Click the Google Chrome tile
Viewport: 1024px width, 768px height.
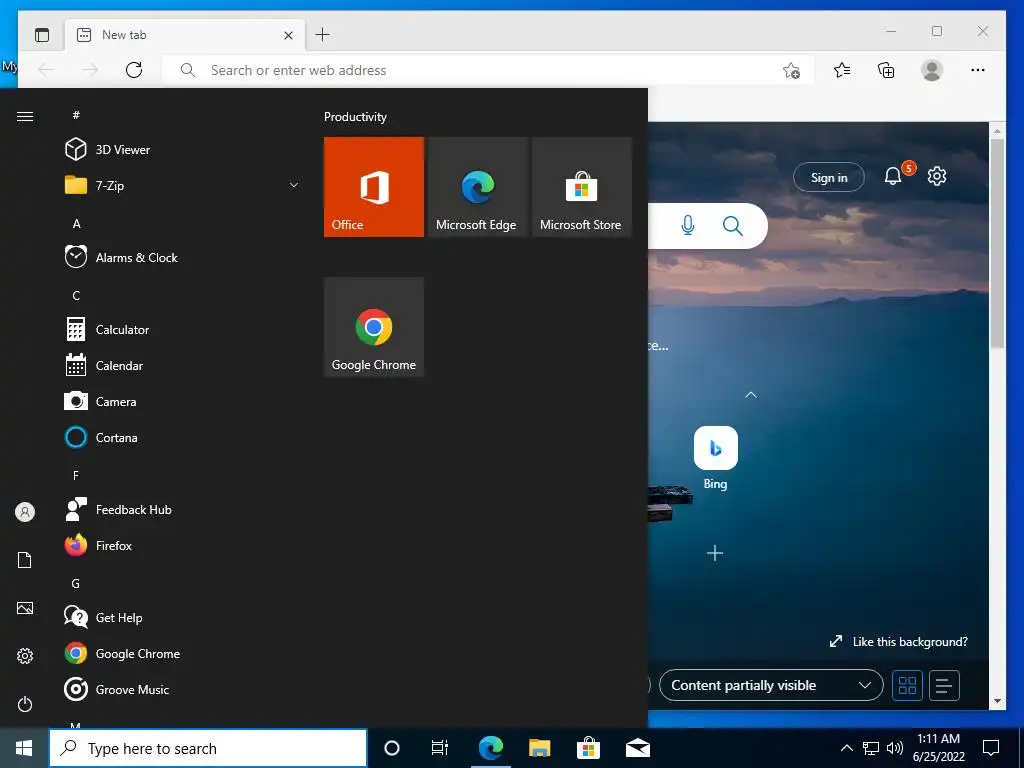[x=374, y=327]
